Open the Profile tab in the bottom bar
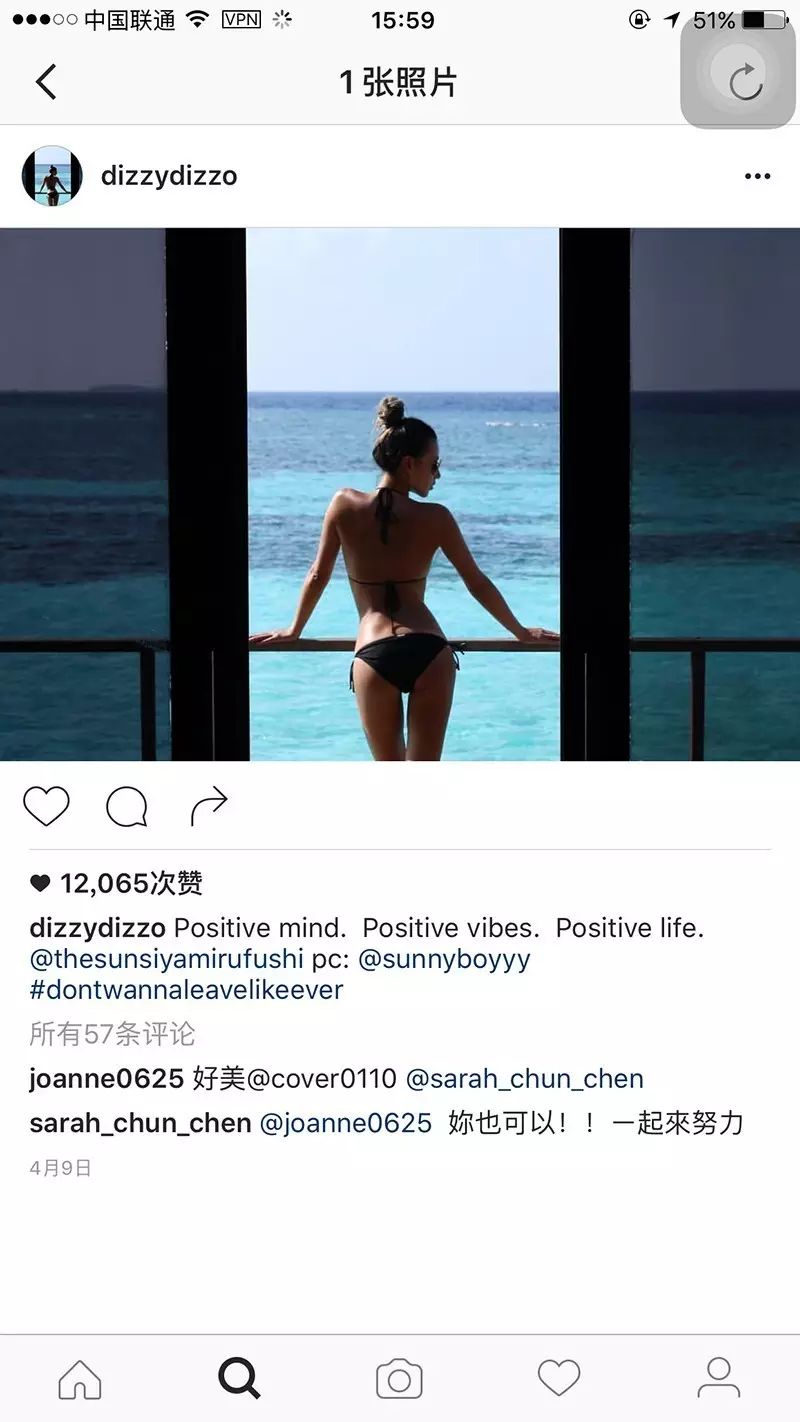This screenshot has height=1422, width=800. coord(718,1378)
